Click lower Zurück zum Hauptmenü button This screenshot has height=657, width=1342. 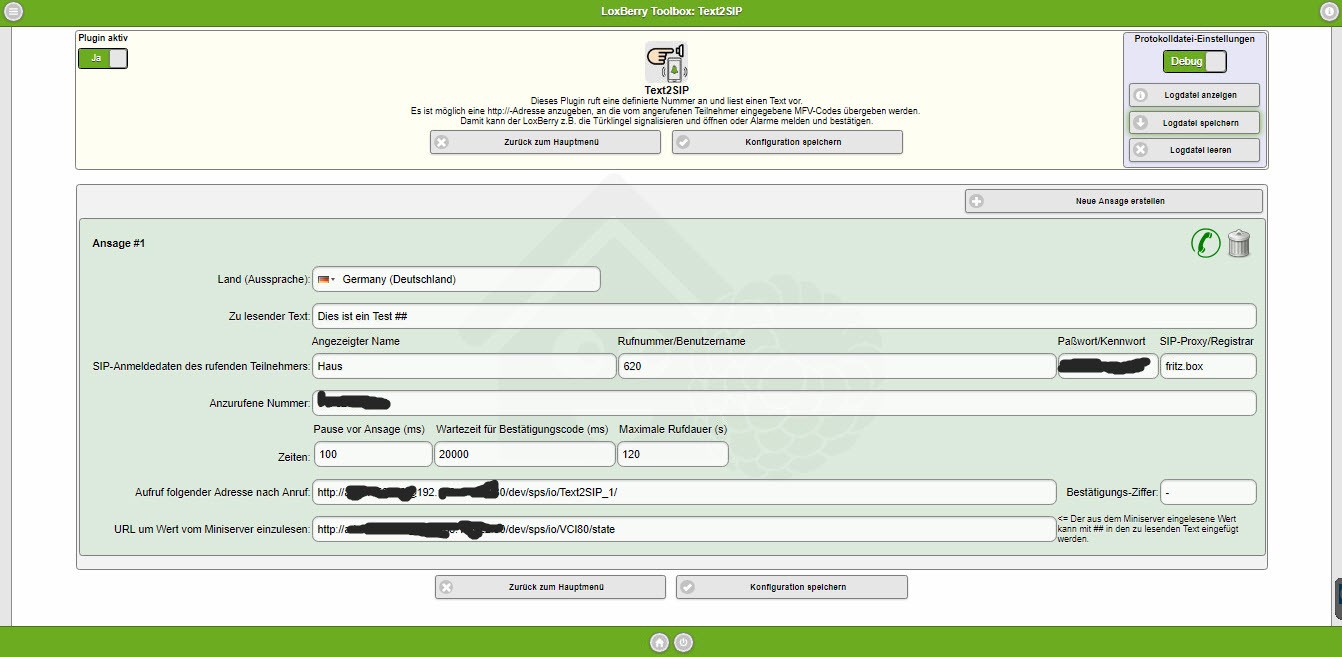[550, 587]
